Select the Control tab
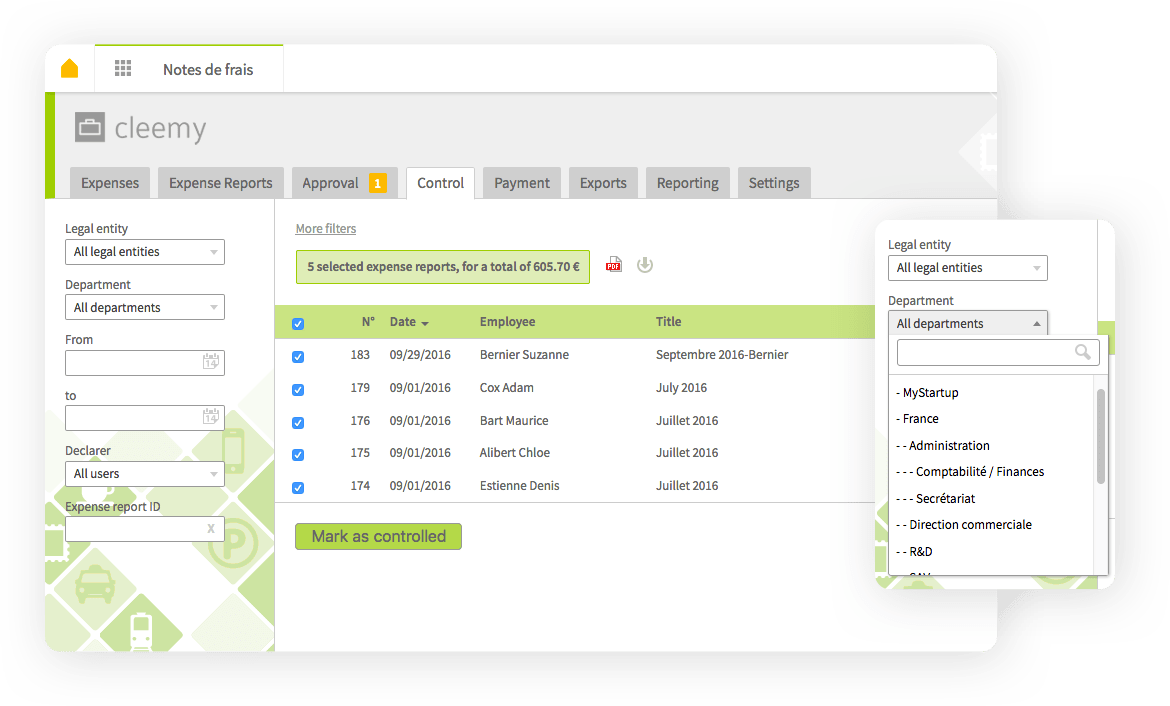 pyautogui.click(x=440, y=183)
